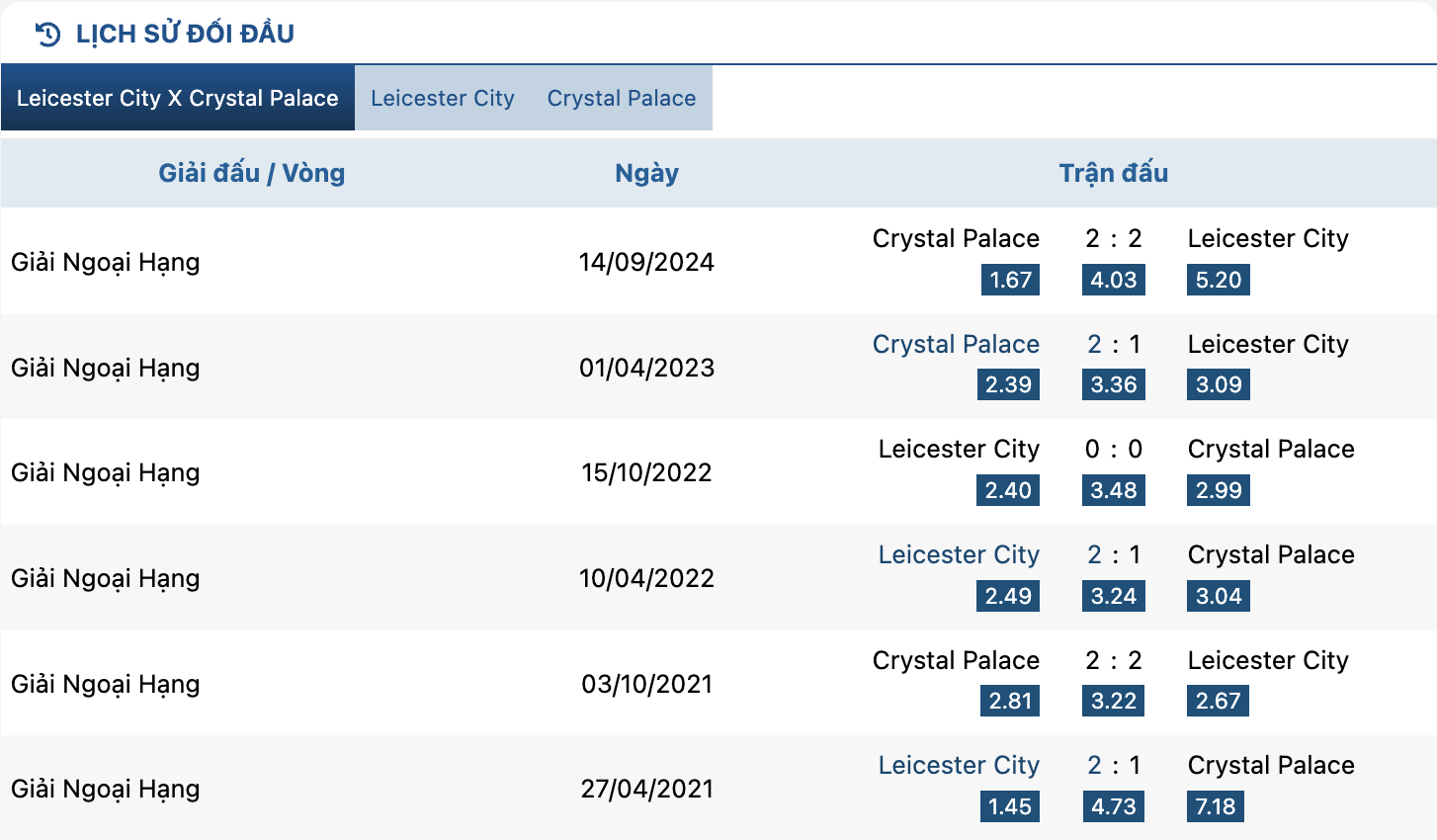Click the 14/09/2024 match date
Viewport: 1437px width, 840px height.
point(646,262)
